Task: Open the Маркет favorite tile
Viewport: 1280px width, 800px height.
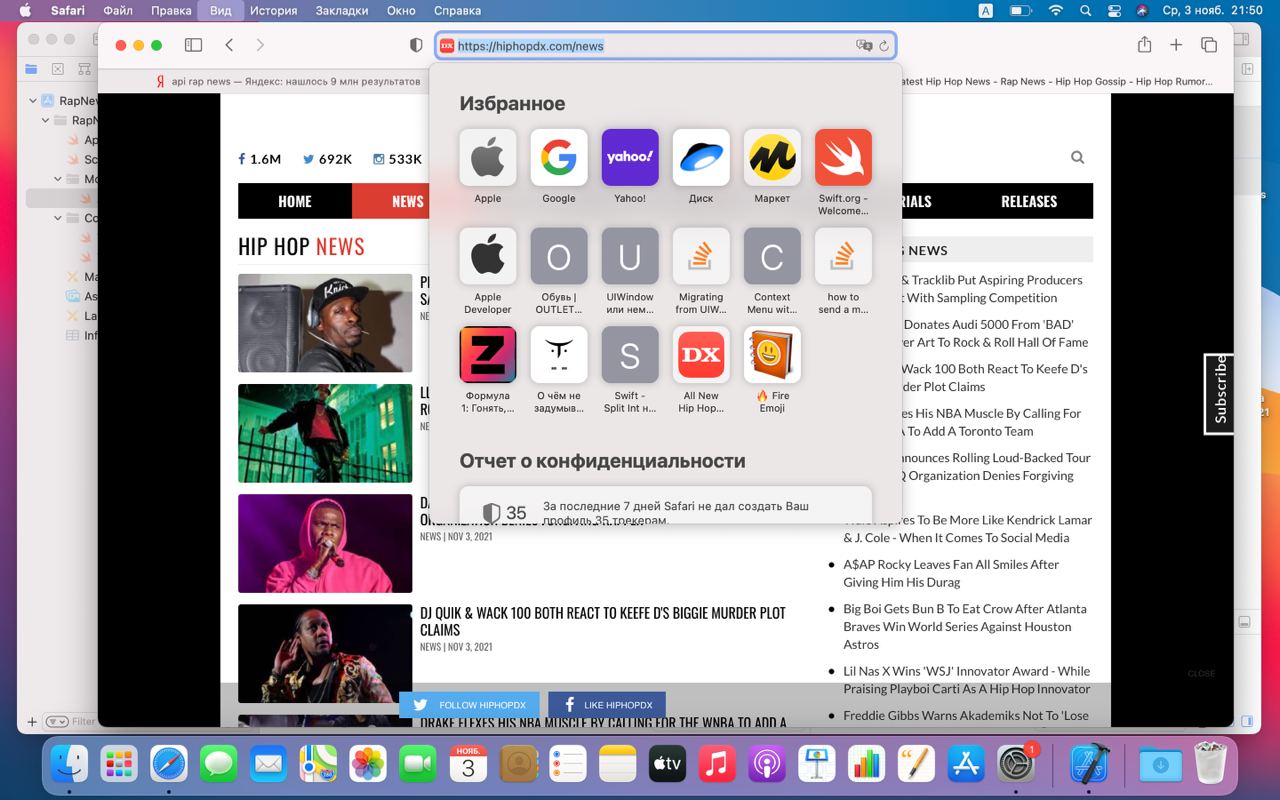Action: [772, 157]
